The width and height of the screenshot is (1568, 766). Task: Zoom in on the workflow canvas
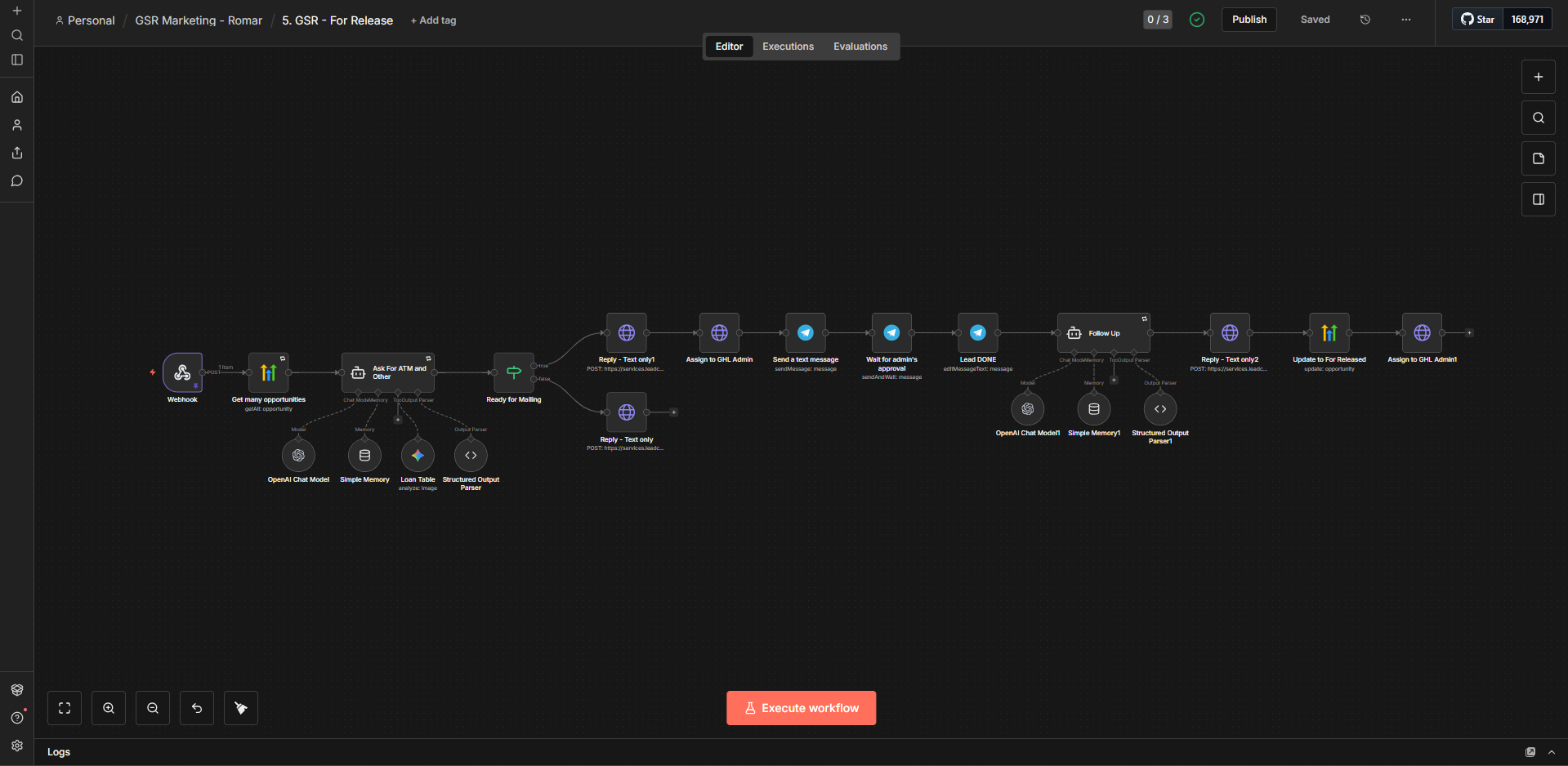pyautogui.click(x=109, y=708)
